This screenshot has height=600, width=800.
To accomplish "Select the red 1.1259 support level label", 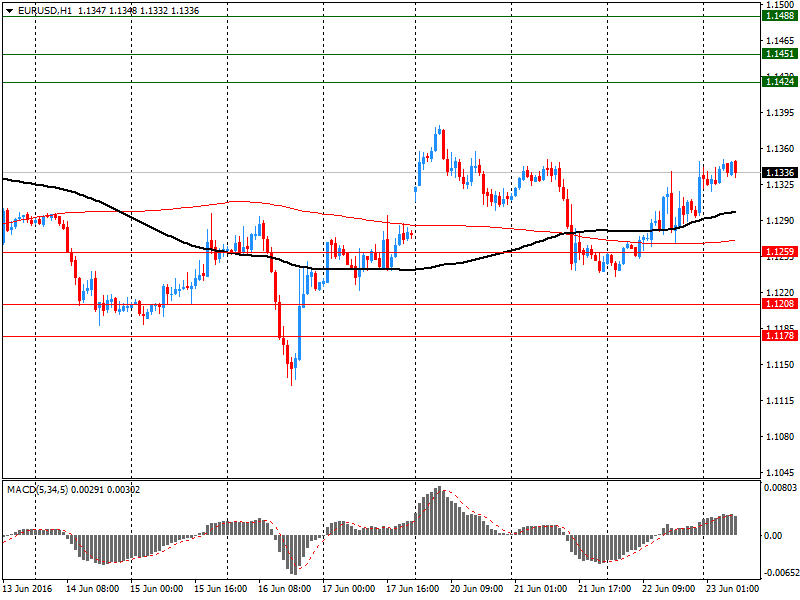I will click(x=779, y=252).
